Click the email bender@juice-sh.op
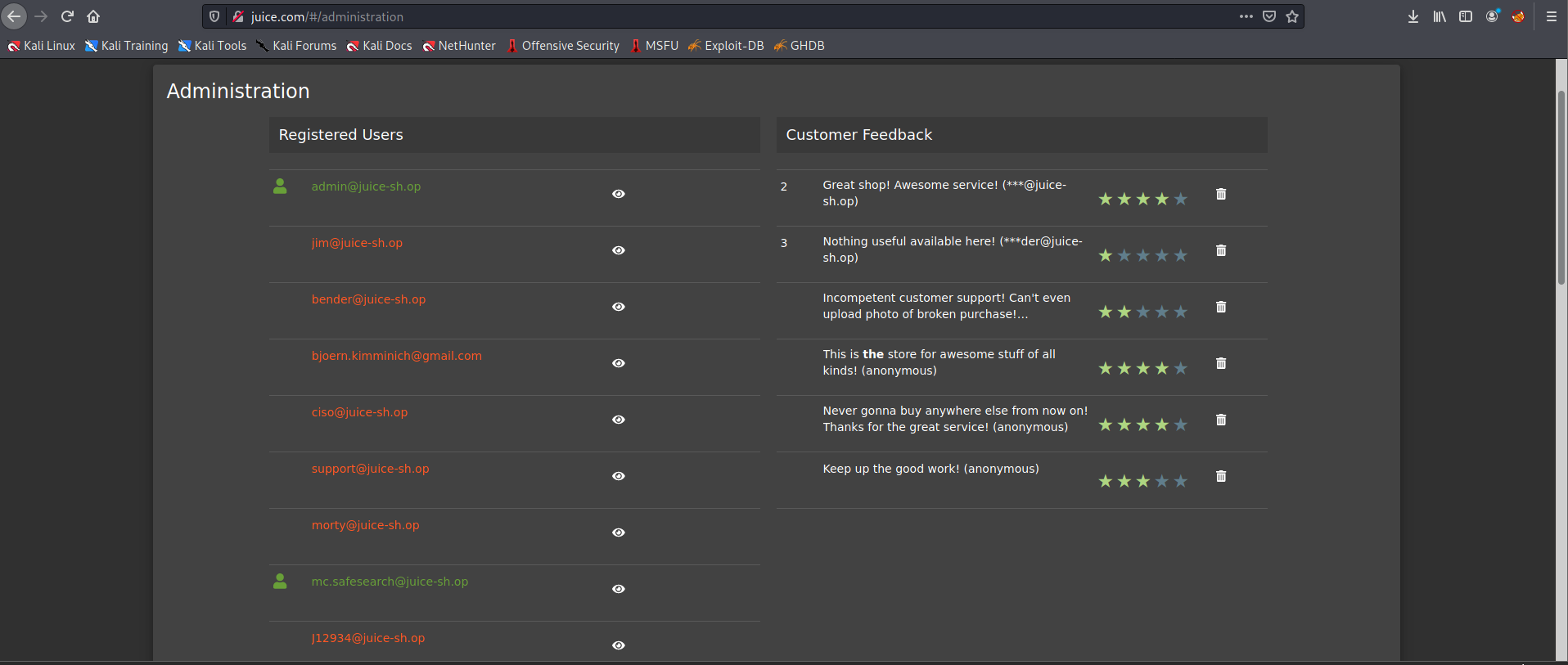This screenshot has height=665, width=1568. click(x=368, y=299)
